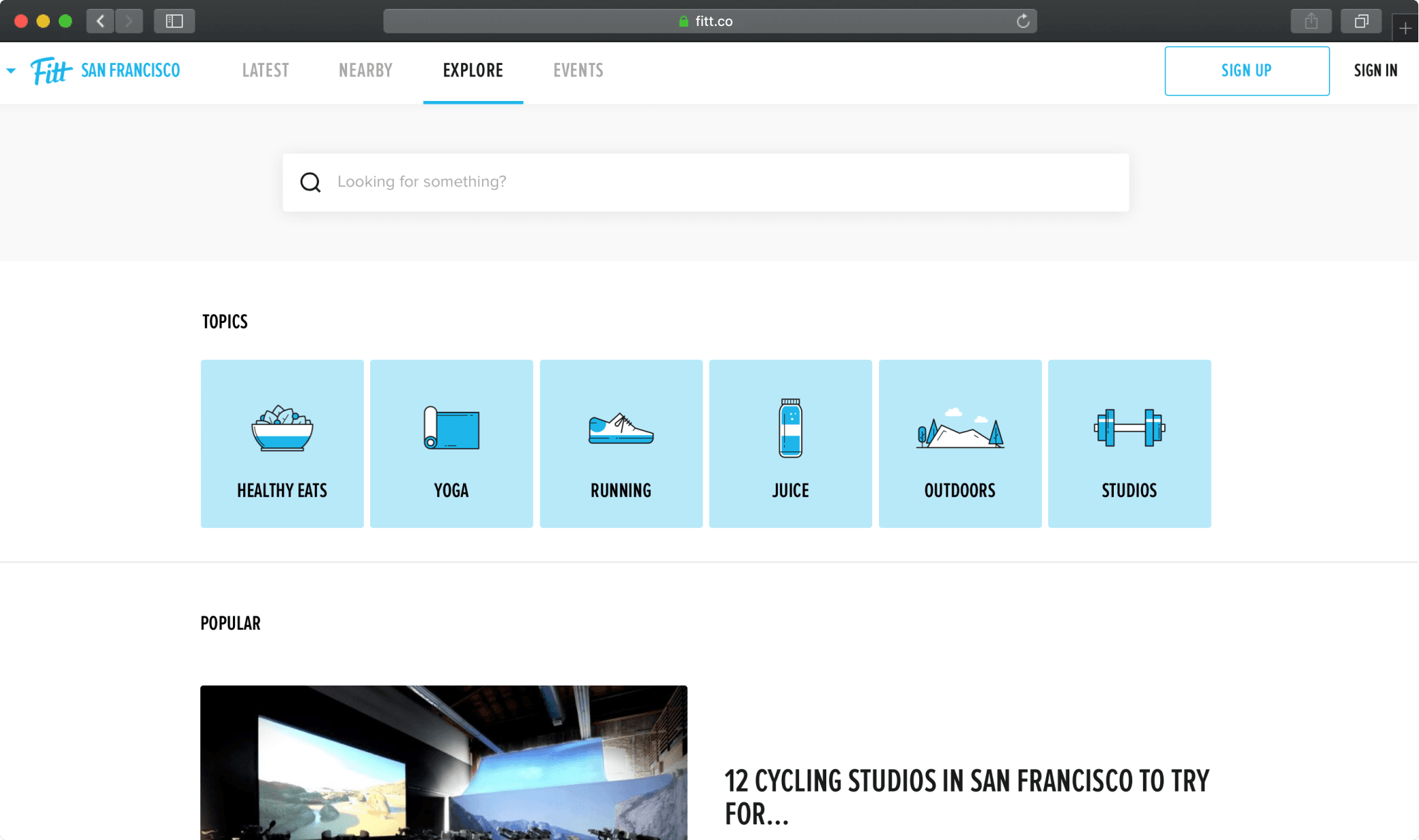Open '12 Cycling Studios in San Francisco' headline
1419x840 pixels.
[966, 797]
